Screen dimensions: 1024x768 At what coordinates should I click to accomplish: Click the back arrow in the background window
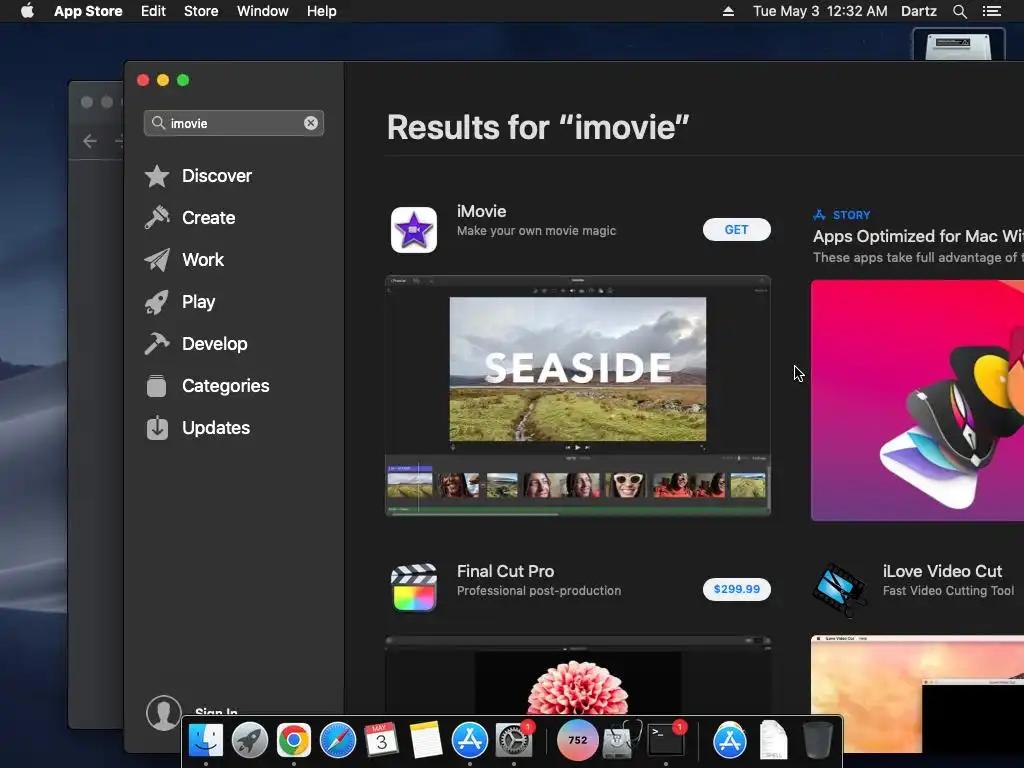90,140
